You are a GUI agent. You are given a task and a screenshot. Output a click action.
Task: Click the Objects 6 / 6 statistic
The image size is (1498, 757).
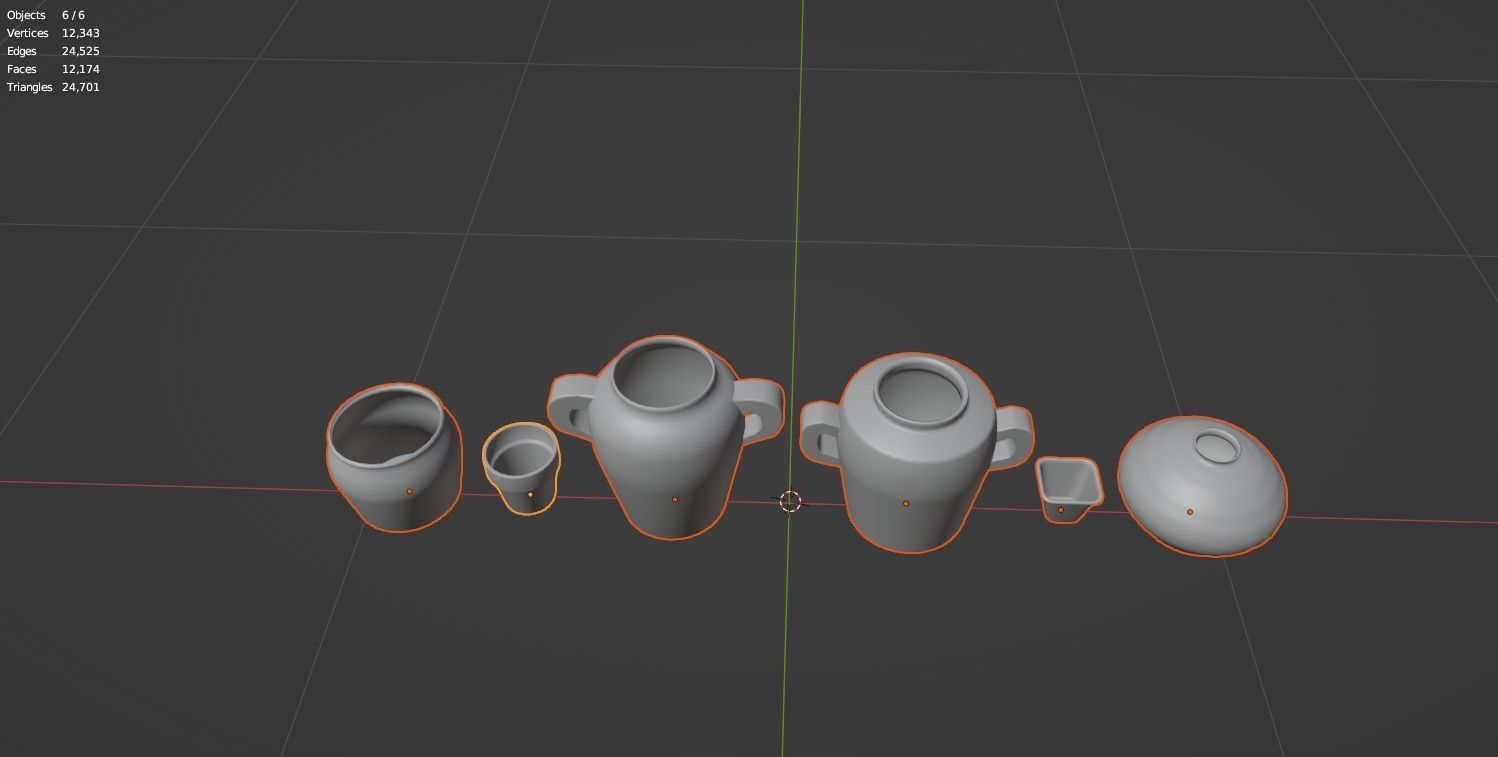pyautogui.click(x=46, y=15)
